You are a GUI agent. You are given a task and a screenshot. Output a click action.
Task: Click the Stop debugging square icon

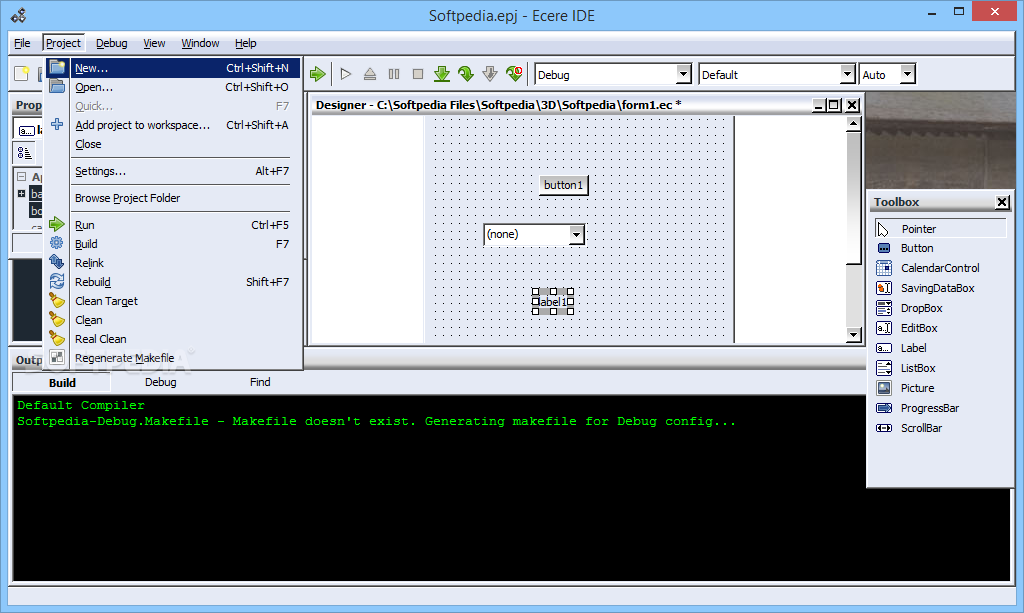[418, 74]
